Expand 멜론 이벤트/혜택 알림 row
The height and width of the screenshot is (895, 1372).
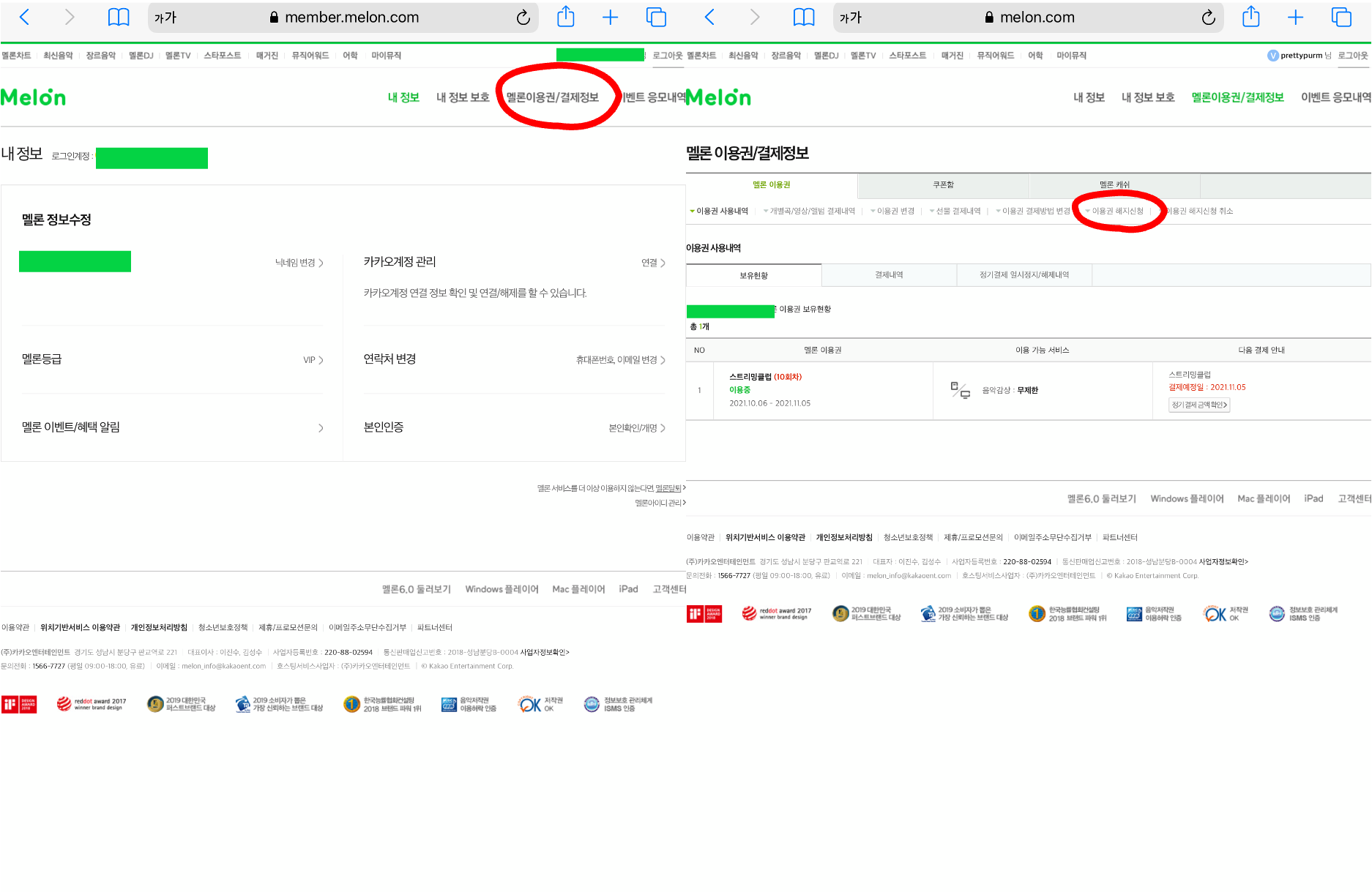click(x=173, y=427)
